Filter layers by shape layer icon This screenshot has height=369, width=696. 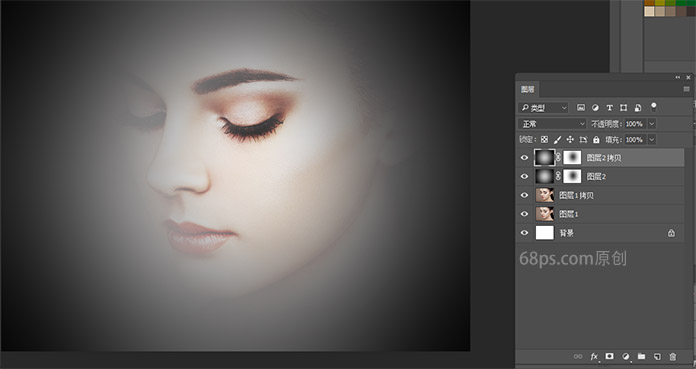pos(624,107)
